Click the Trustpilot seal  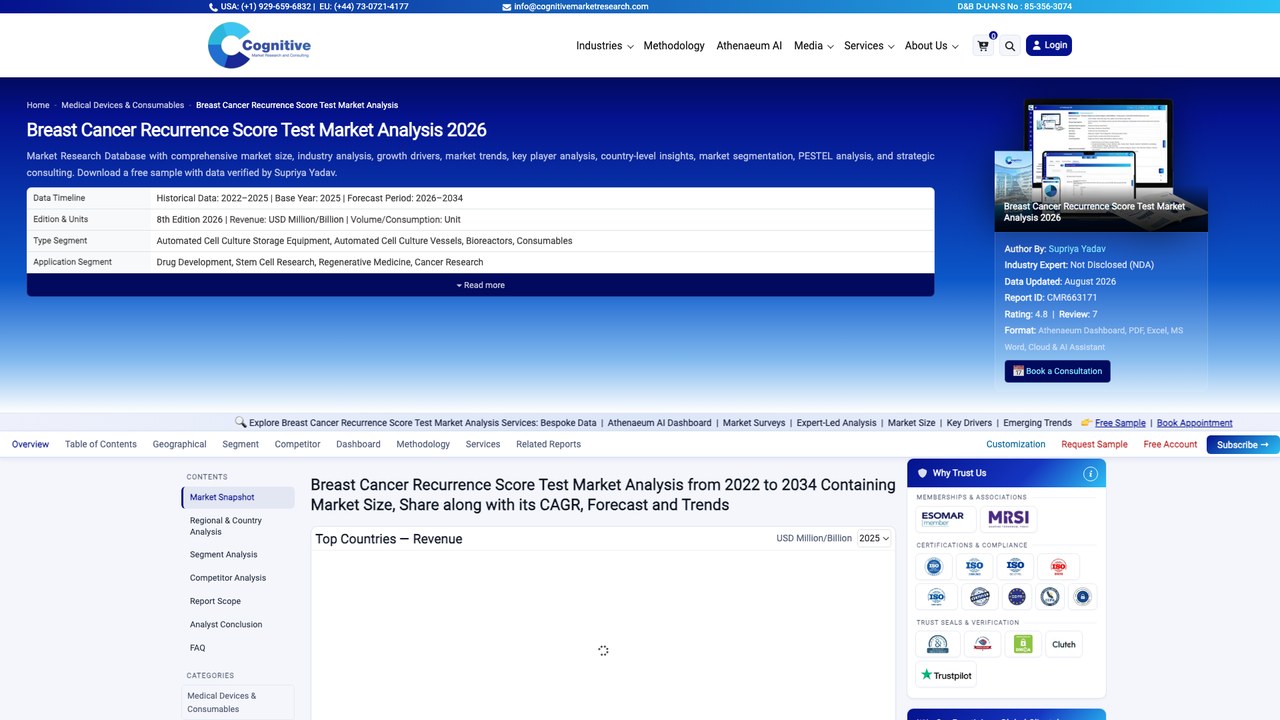(x=946, y=675)
